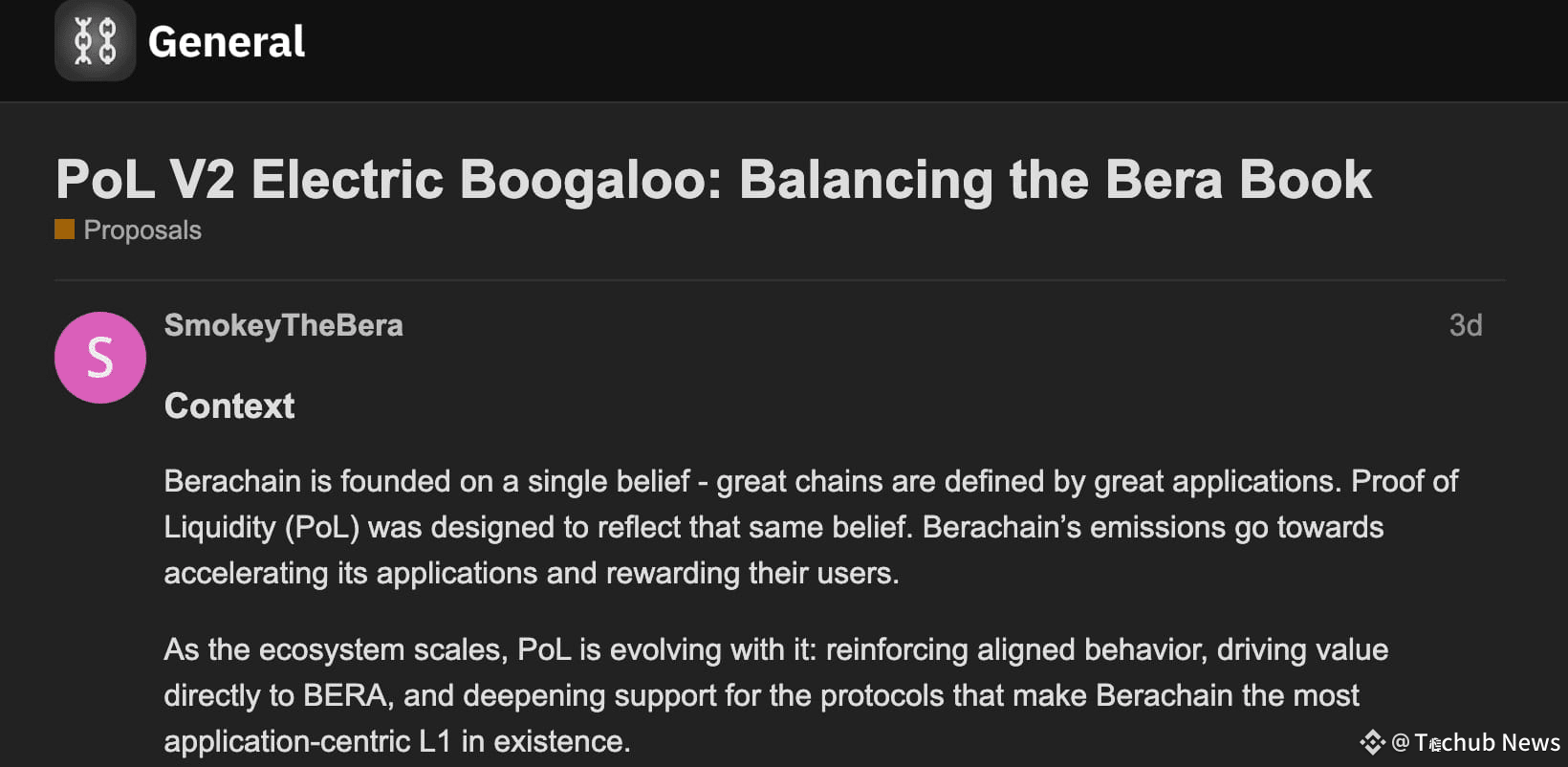Click the words 'Proof of' ending the first line
The image size is (1568, 767).
tap(1405, 481)
